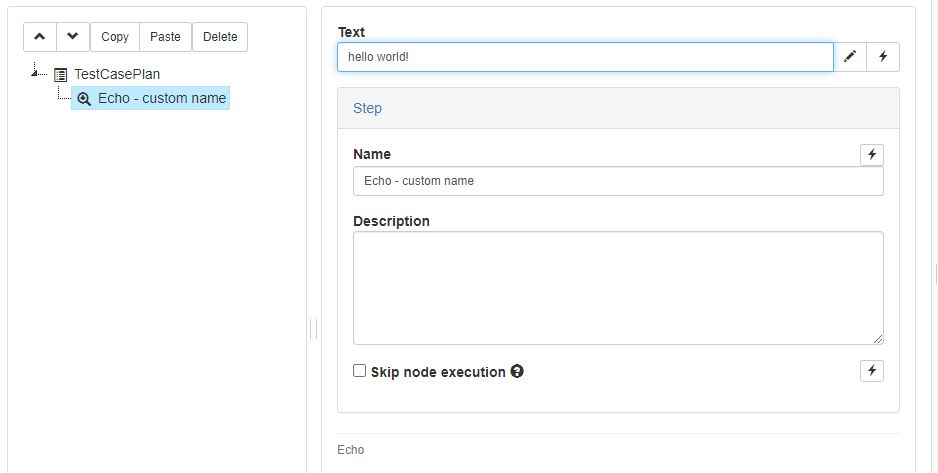Click inside the Description text area
Viewport: 938px width, 473px height.
coord(618,288)
